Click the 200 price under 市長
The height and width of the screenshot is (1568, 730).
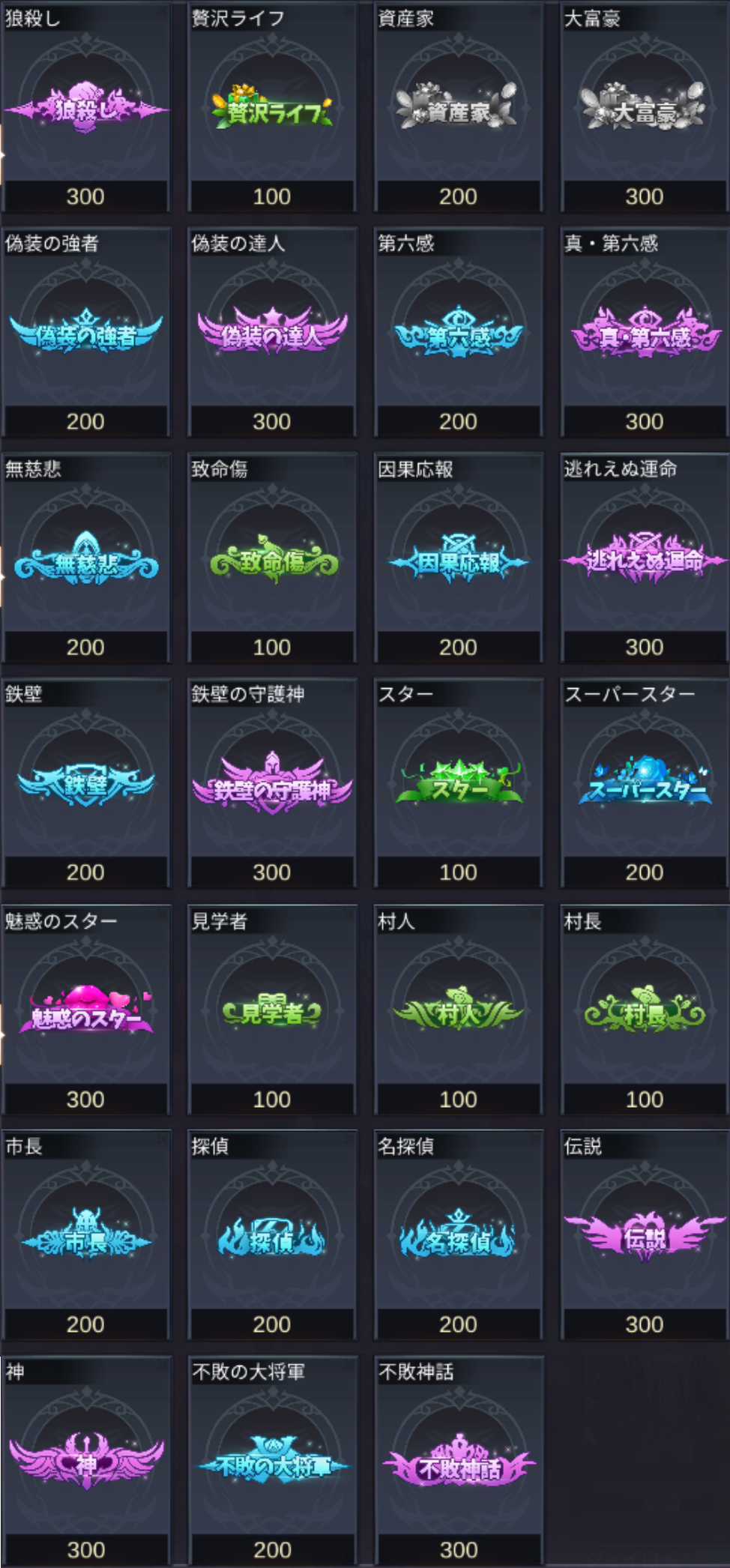(x=85, y=1324)
